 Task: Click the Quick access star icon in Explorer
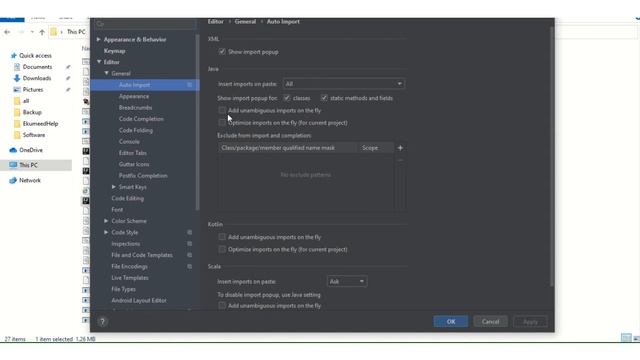[x=13, y=56]
